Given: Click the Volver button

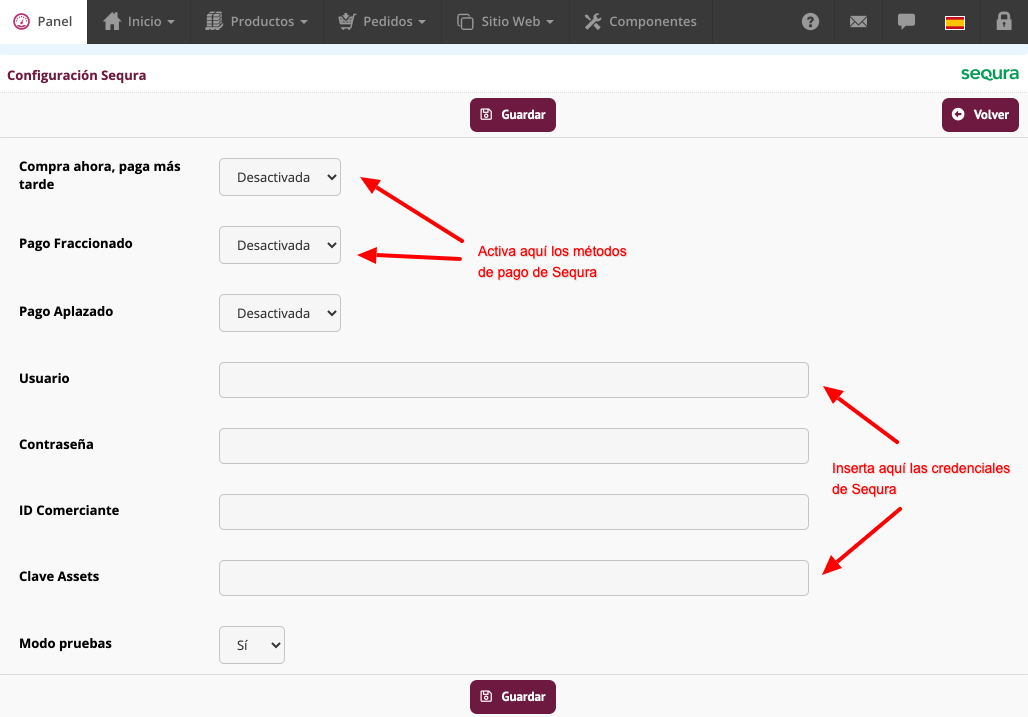Looking at the screenshot, I should [980, 115].
